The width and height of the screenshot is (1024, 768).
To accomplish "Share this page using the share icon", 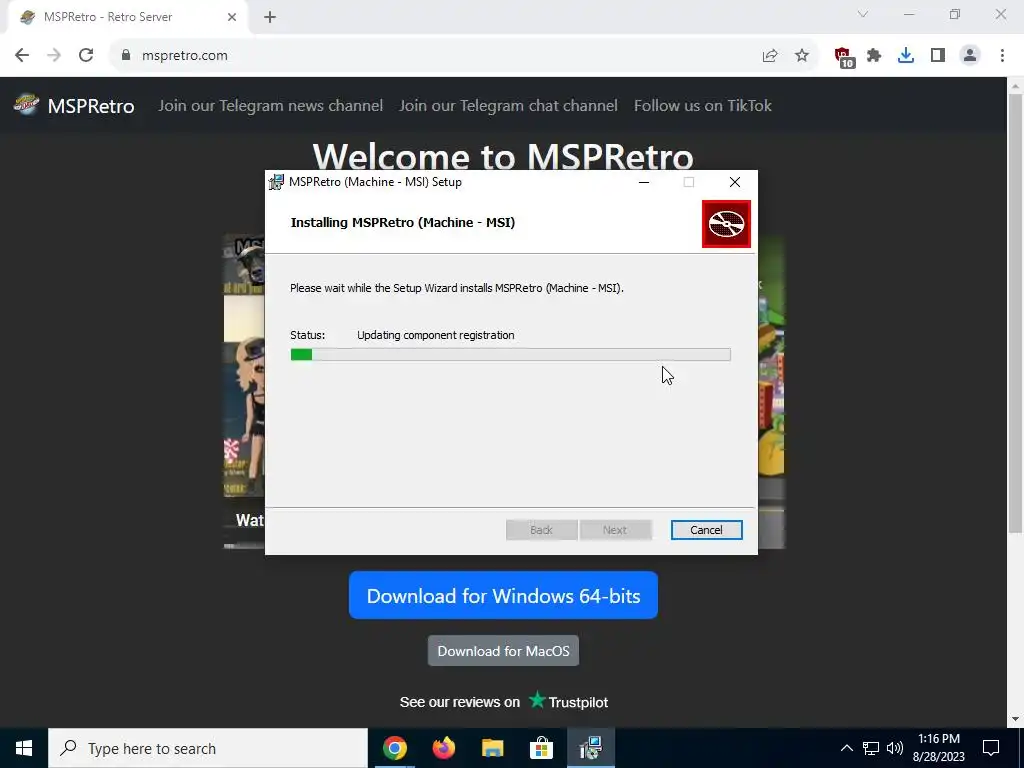I will click(770, 56).
